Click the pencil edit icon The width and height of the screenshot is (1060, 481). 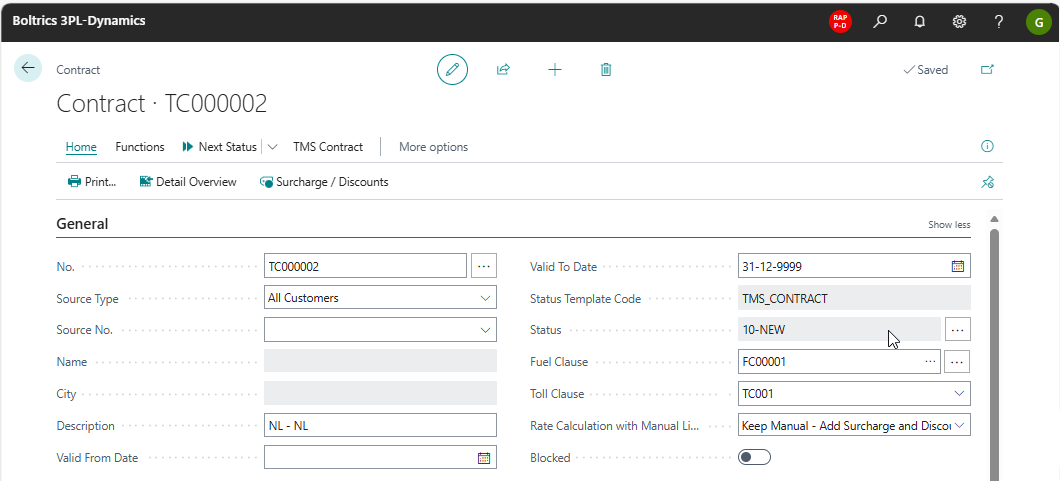(x=452, y=69)
